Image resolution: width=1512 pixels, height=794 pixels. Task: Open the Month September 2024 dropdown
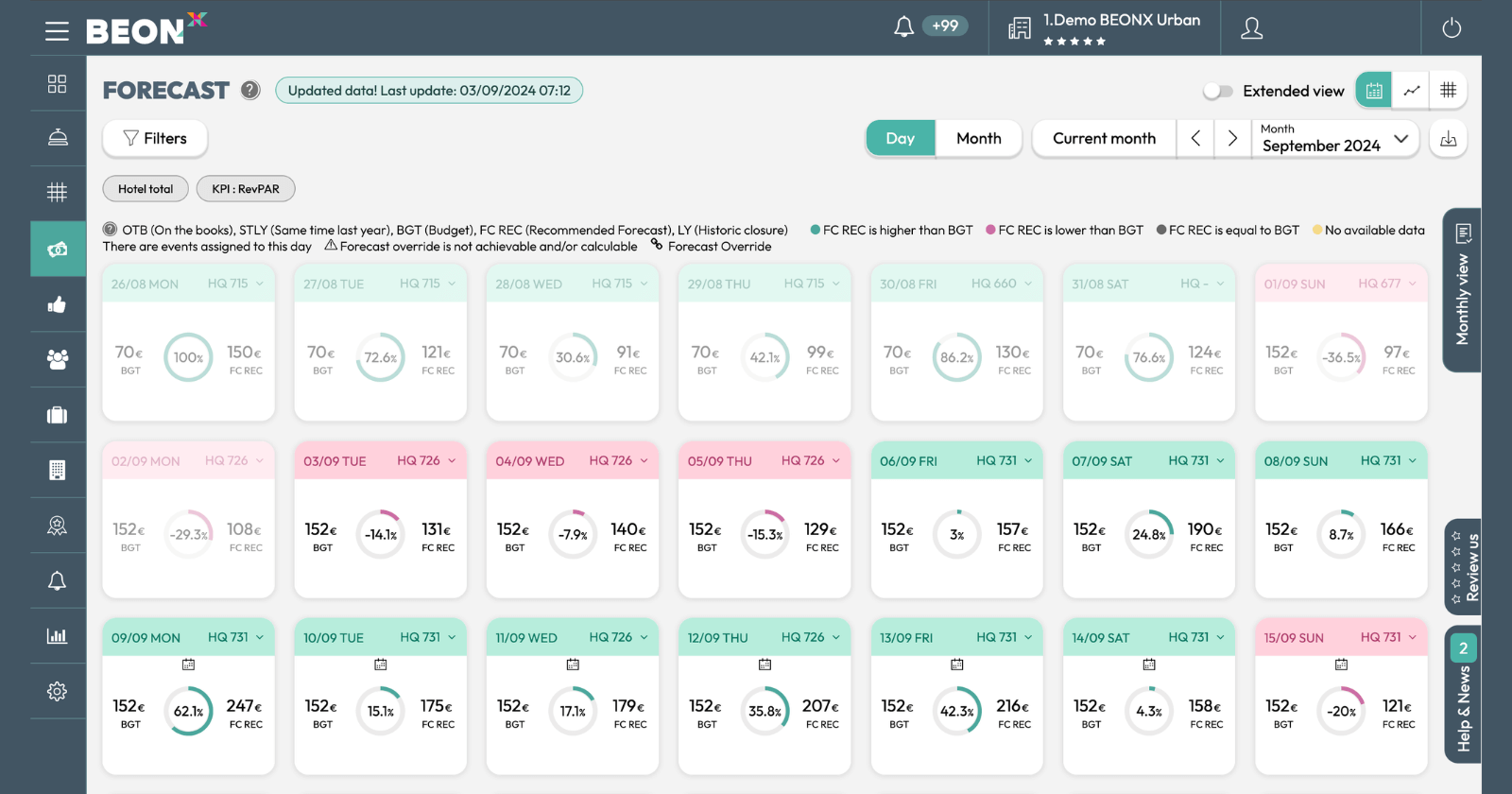point(1334,138)
